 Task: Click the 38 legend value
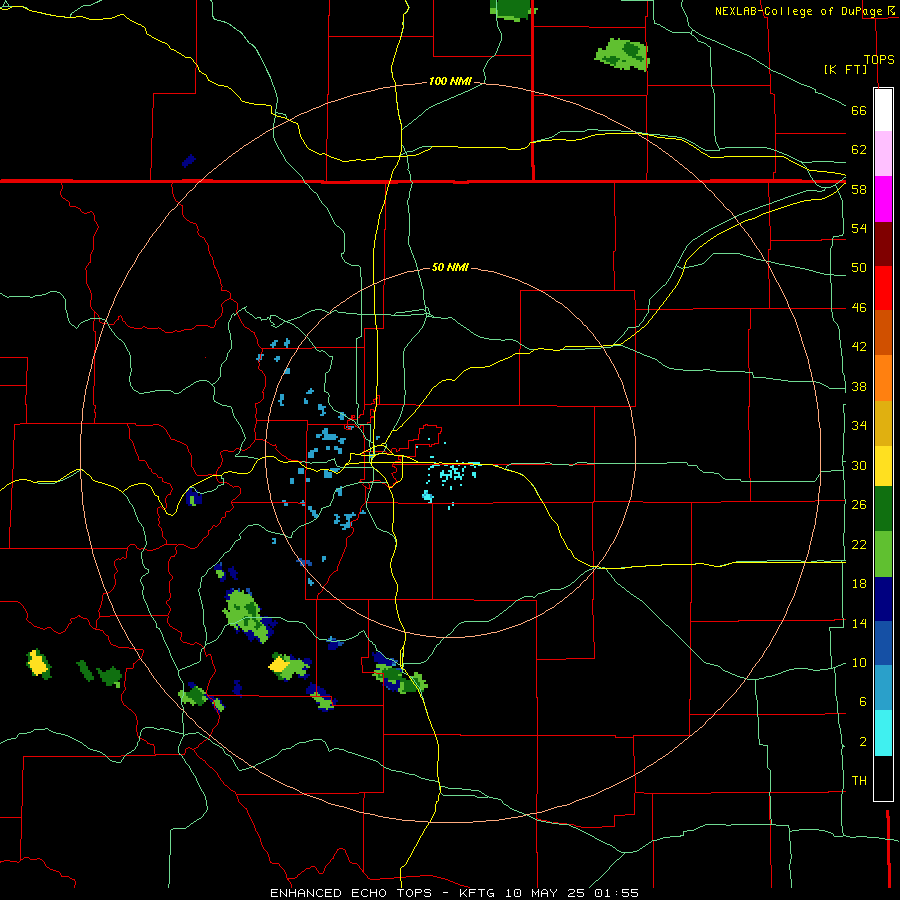click(859, 386)
